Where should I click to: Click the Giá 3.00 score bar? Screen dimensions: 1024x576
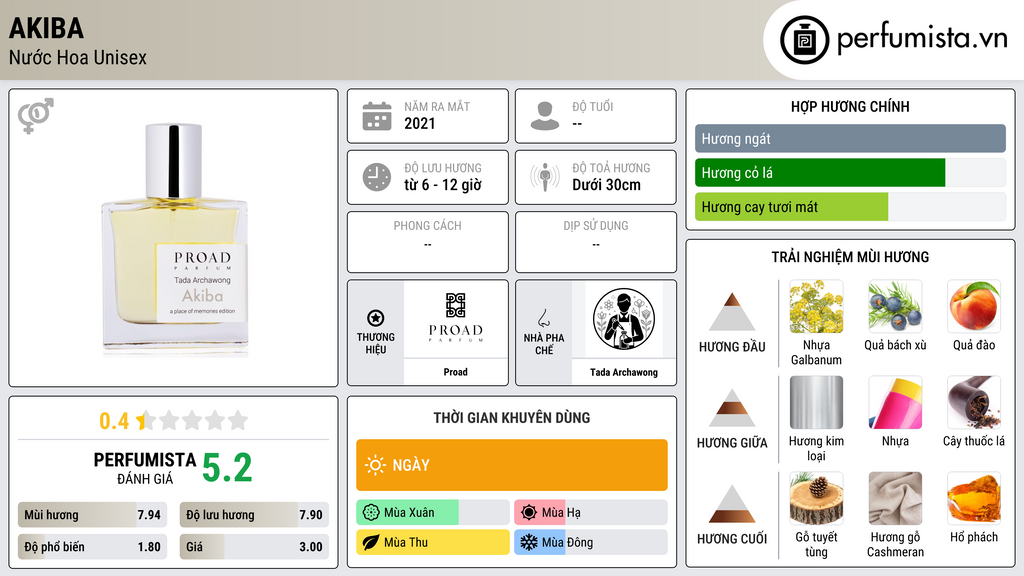pos(255,547)
